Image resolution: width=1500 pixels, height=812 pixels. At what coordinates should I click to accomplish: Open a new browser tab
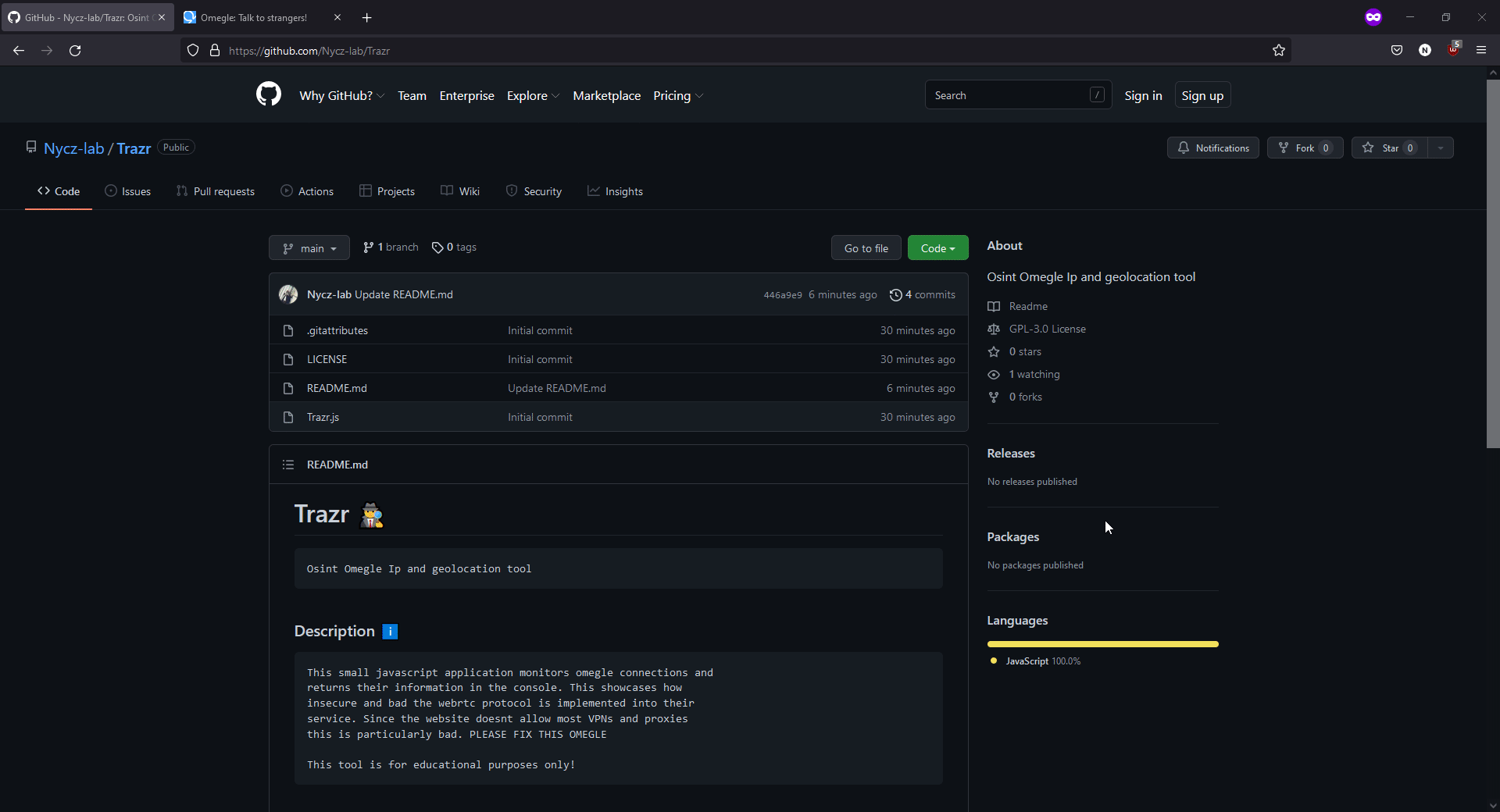(x=367, y=17)
